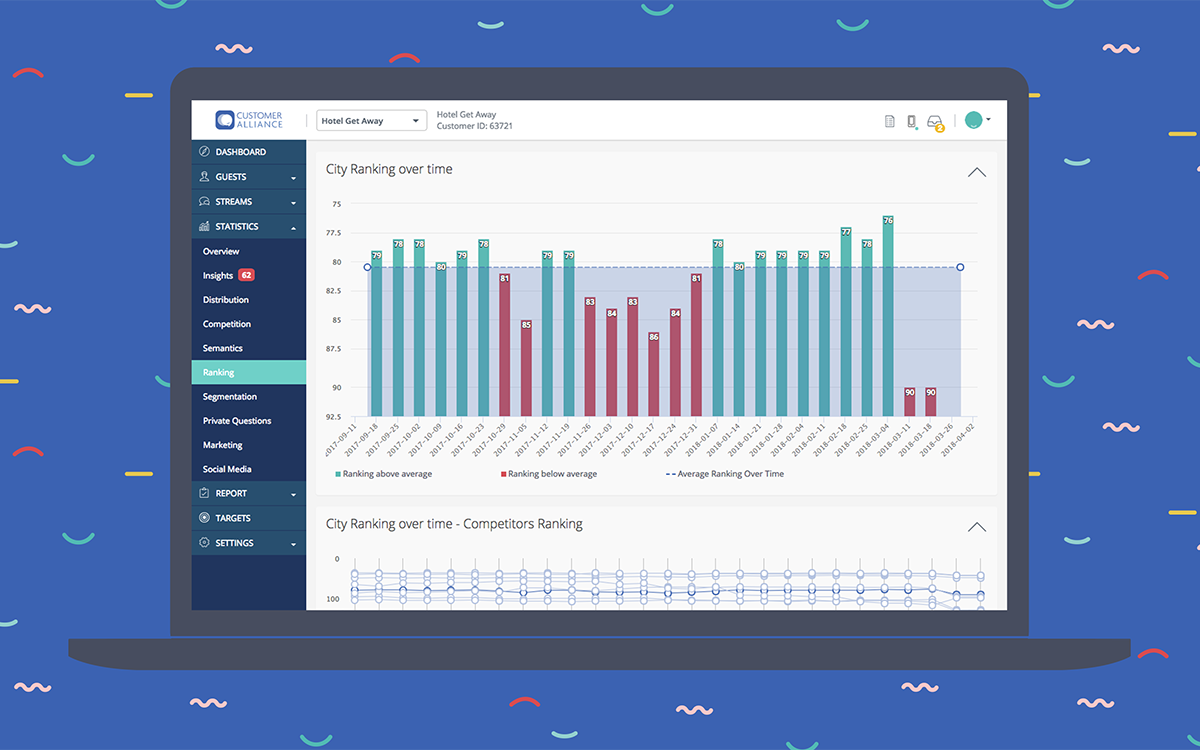
Task: Expand the Guests menu section
Action: click(x=248, y=177)
